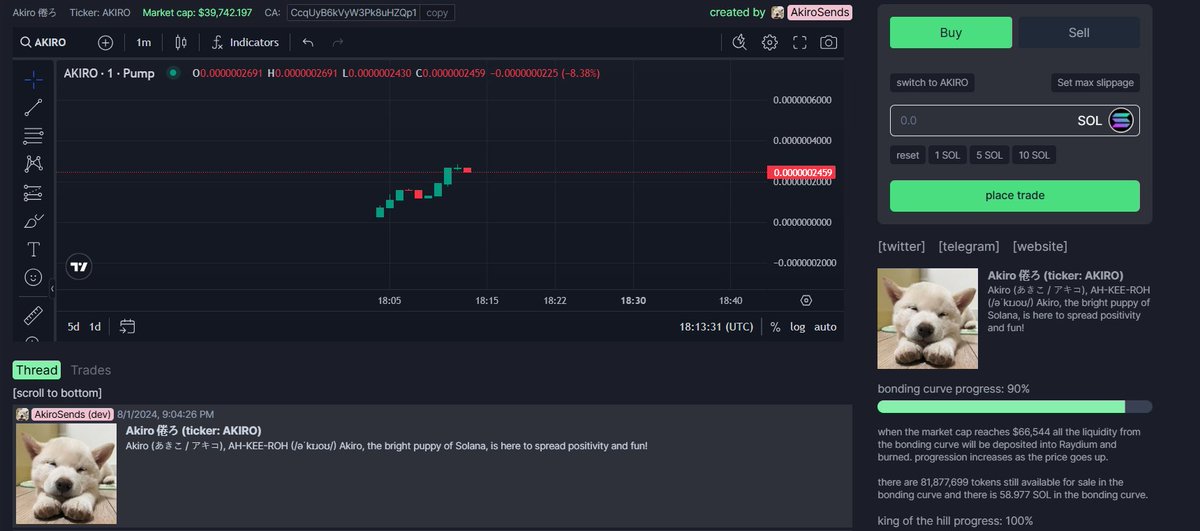Image resolution: width=1200 pixels, height=531 pixels.
Task: Reset the trade amount
Action: [x=907, y=155]
